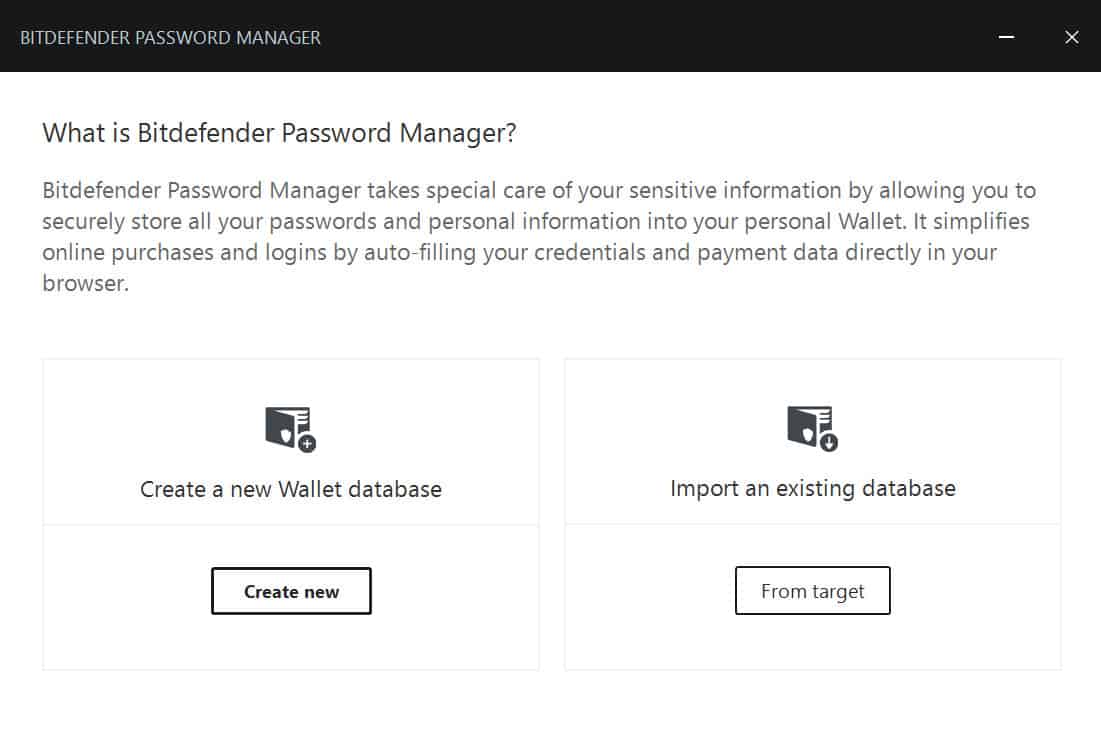This screenshot has width=1101, height=732.
Task: Click the Create new button
Action: [291, 591]
